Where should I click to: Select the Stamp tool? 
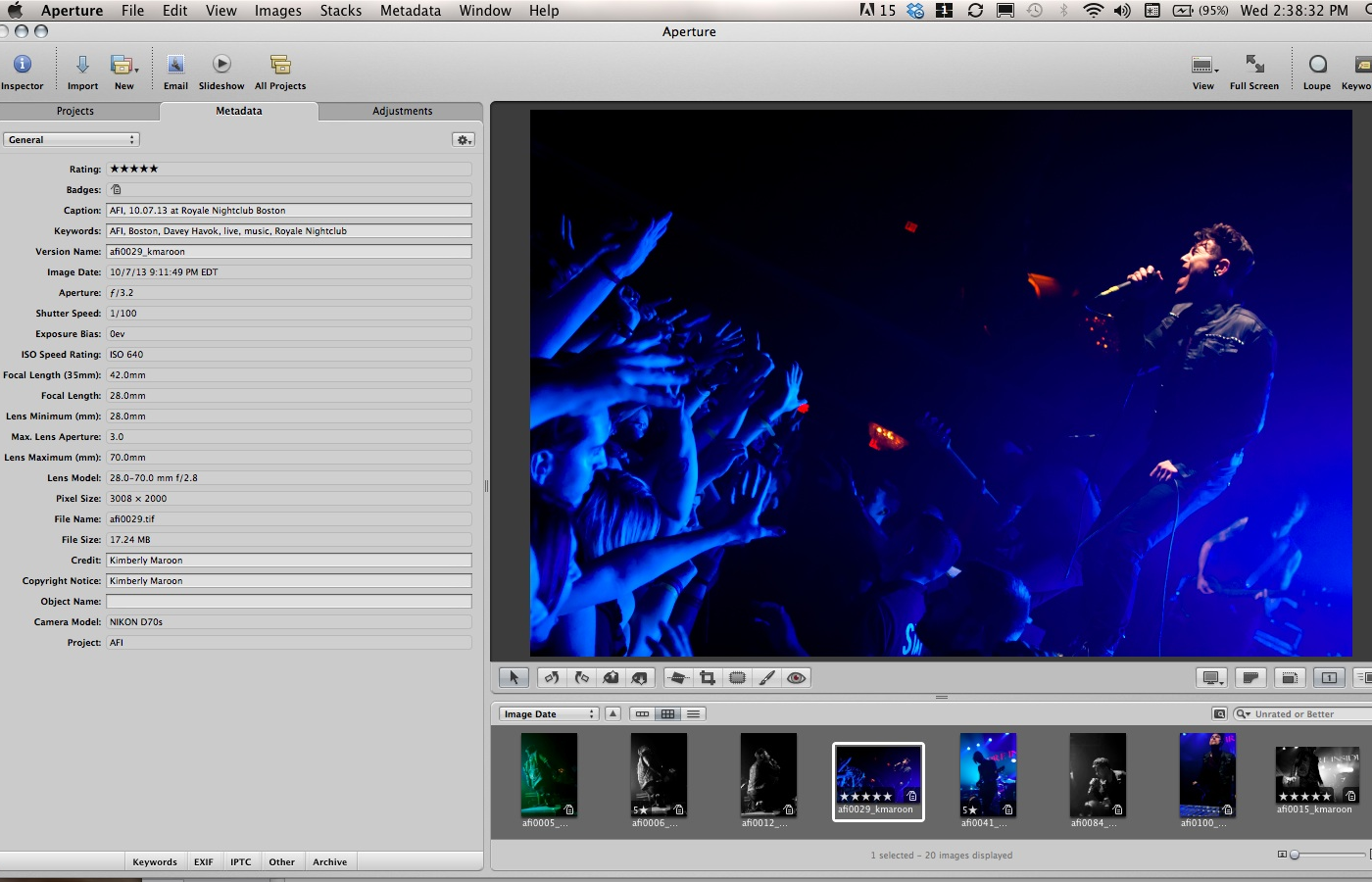[640, 677]
